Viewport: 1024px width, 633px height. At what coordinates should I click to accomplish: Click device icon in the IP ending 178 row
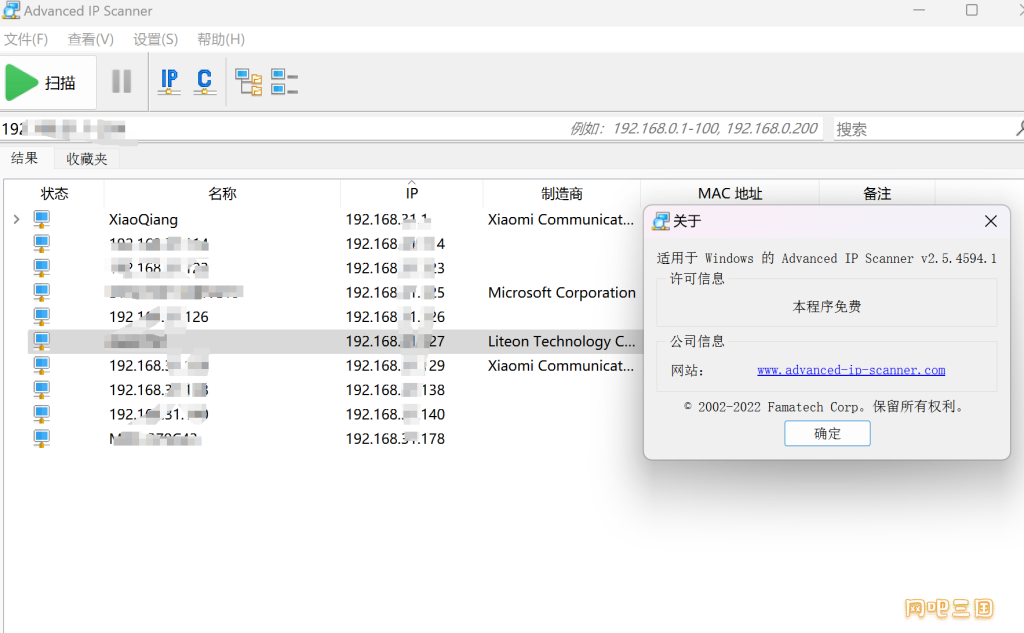tap(42, 438)
